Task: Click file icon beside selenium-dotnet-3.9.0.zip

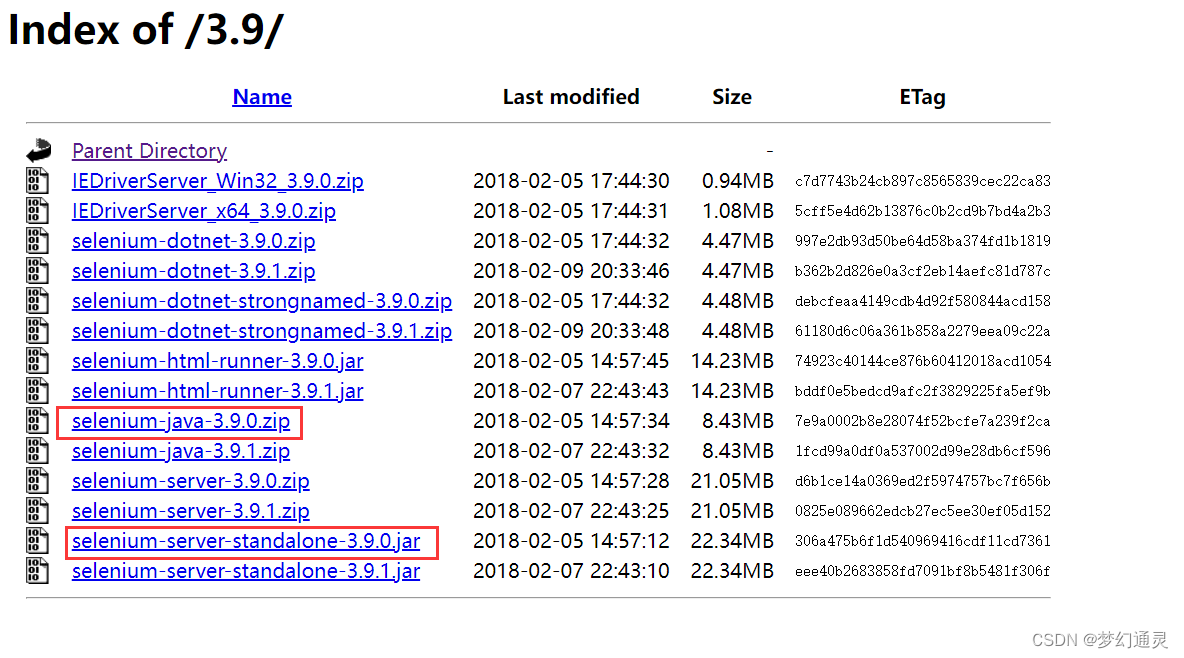Action: pos(37,241)
